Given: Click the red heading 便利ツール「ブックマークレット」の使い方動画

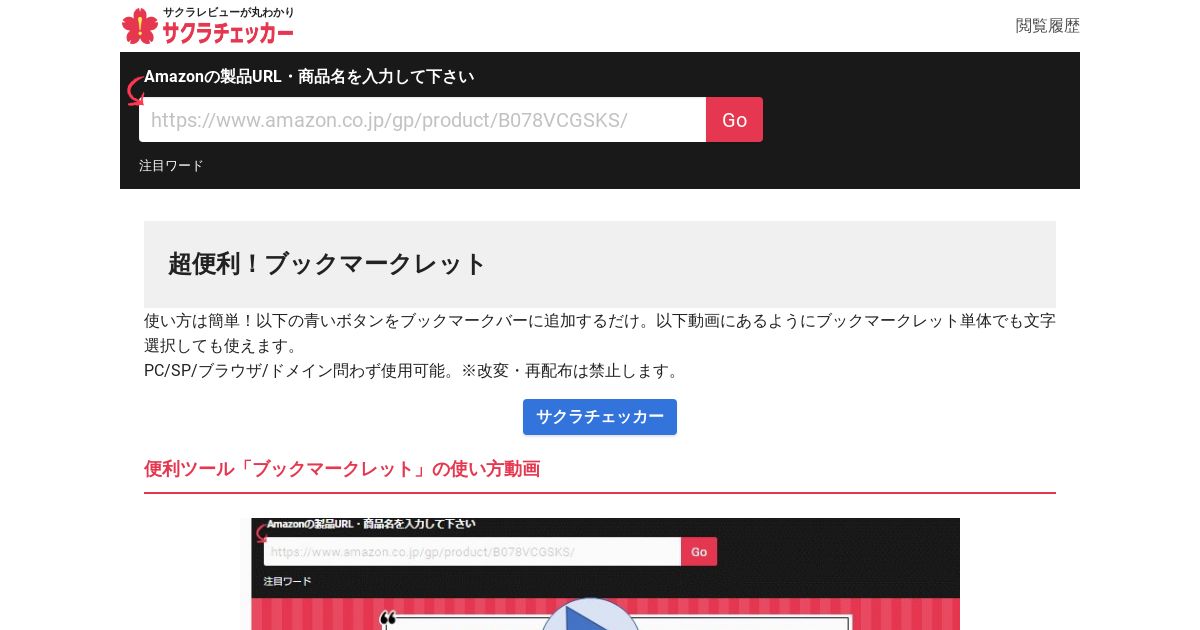Looking at the screenshot, I should (342, 469).
